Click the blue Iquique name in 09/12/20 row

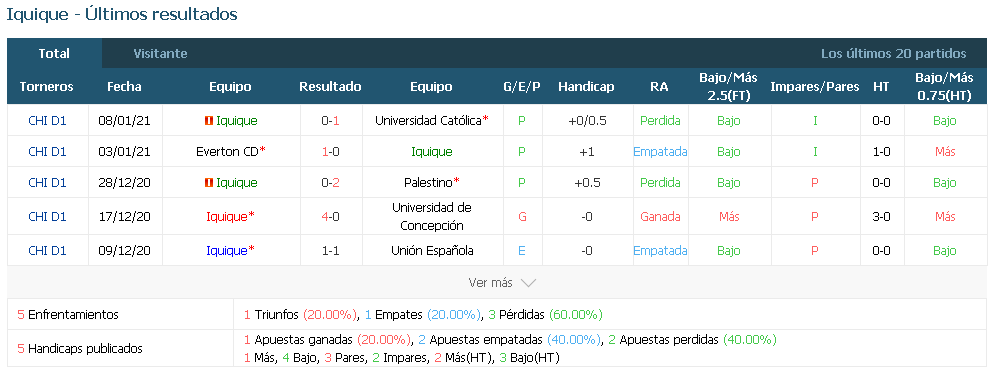click(226, 251)
